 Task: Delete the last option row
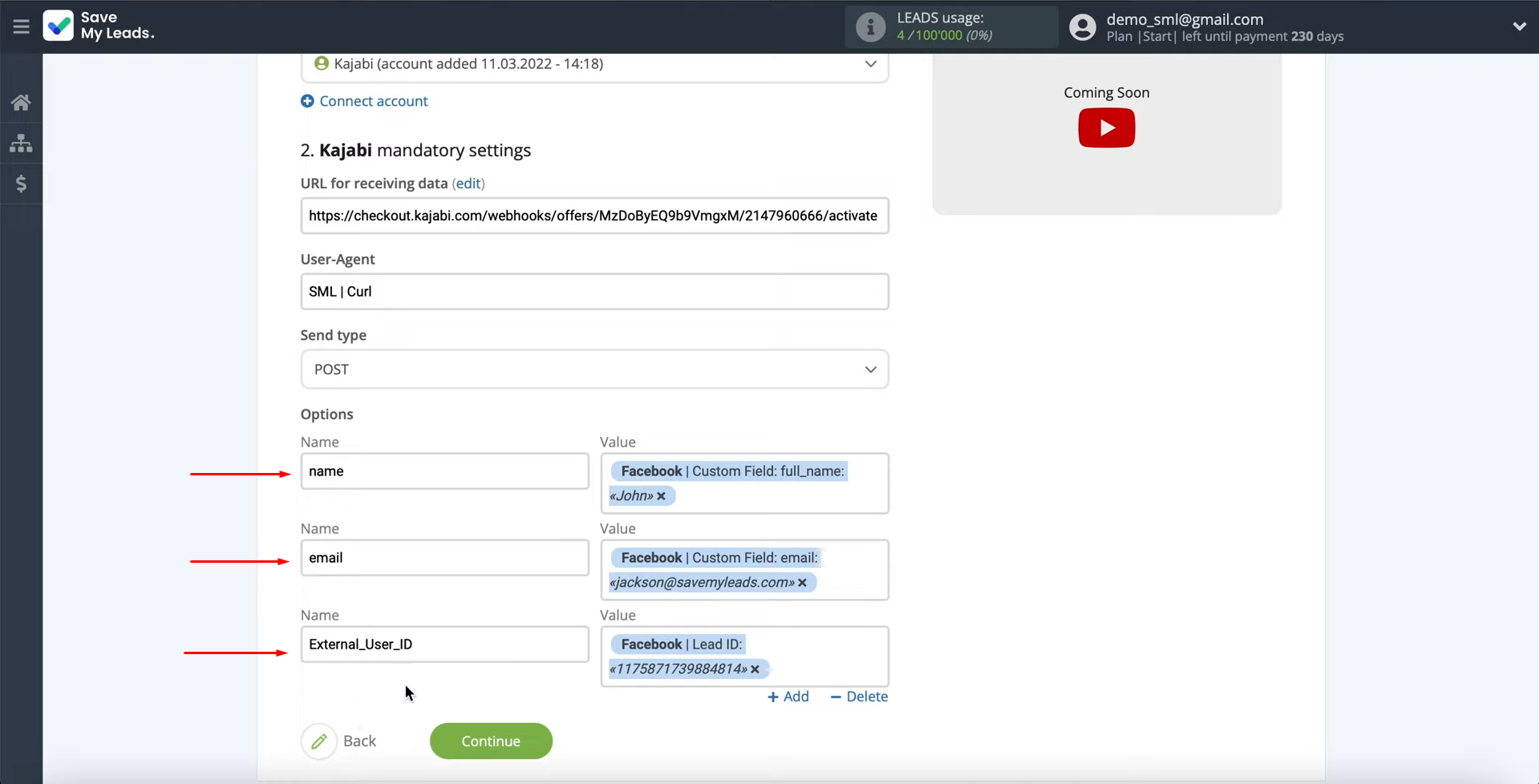click(x=859, y=697)
